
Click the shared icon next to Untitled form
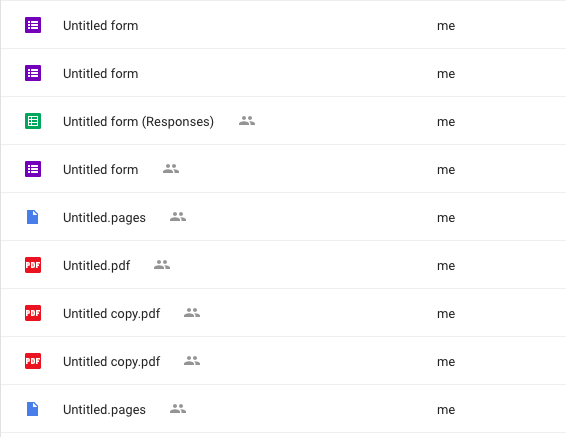tap(171, 169)
